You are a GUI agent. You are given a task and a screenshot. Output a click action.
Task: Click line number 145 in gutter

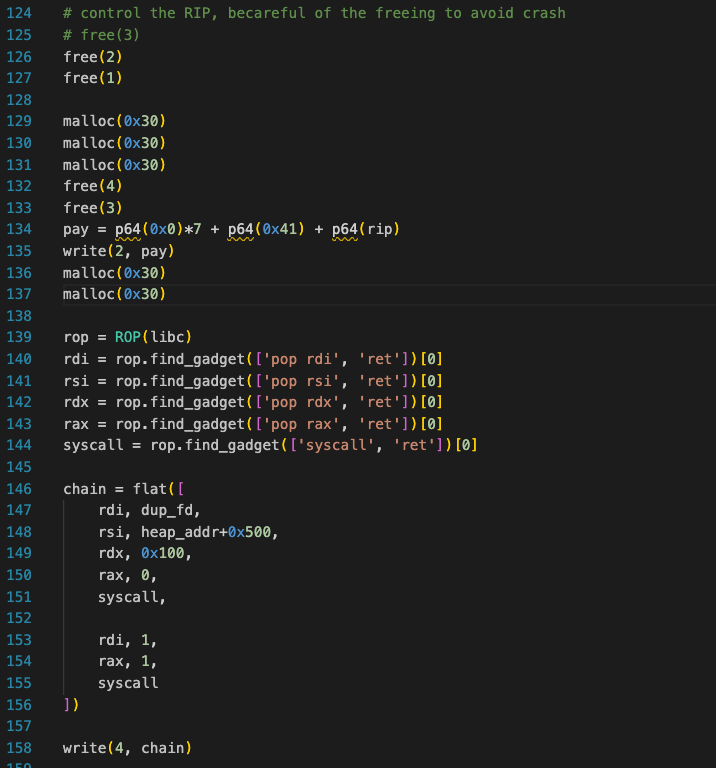pos(19,467)
